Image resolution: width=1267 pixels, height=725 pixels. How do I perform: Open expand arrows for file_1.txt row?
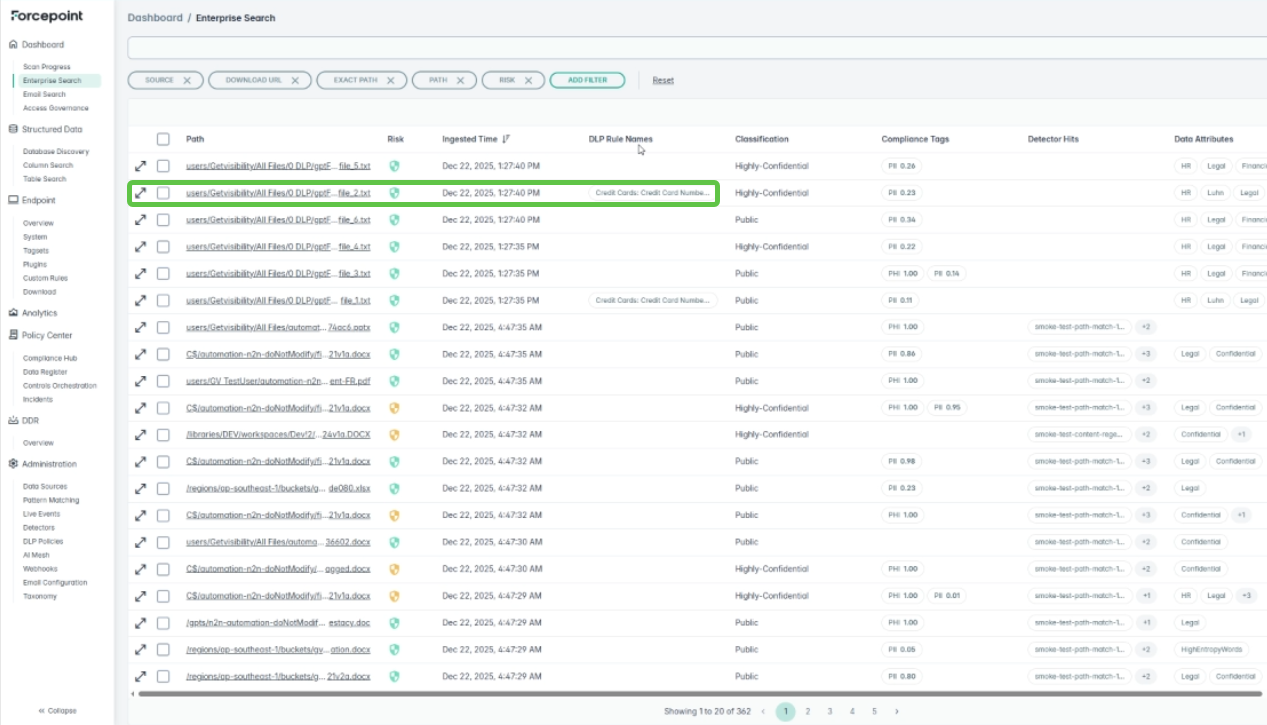141,300
